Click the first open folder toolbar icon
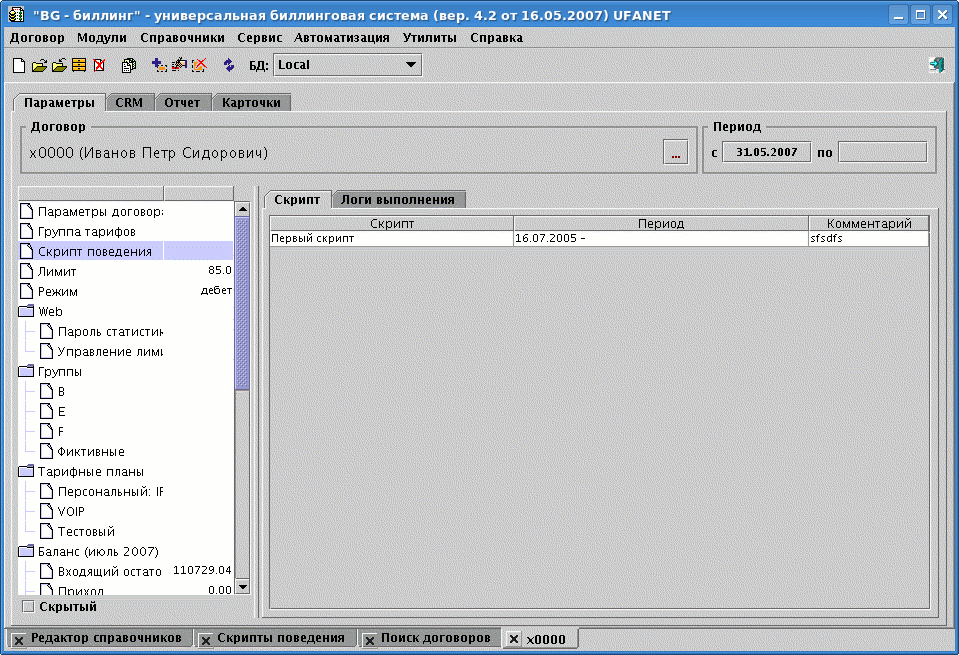This screenshot has height=655, width=959. (39, 65)
